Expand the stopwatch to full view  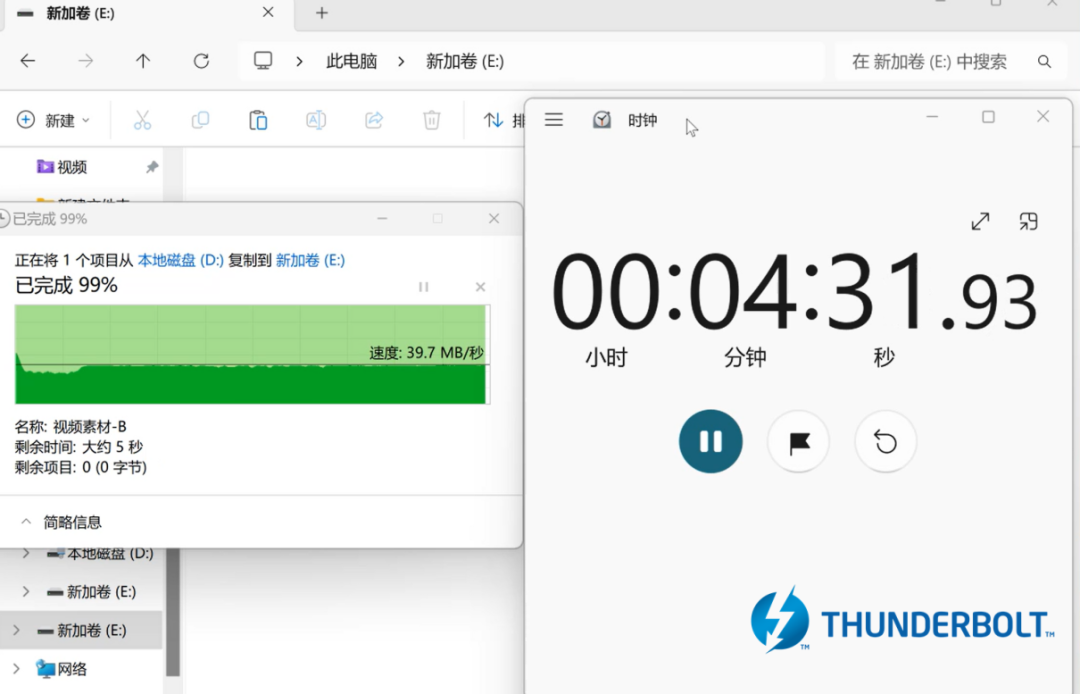(x=980, y=221)
